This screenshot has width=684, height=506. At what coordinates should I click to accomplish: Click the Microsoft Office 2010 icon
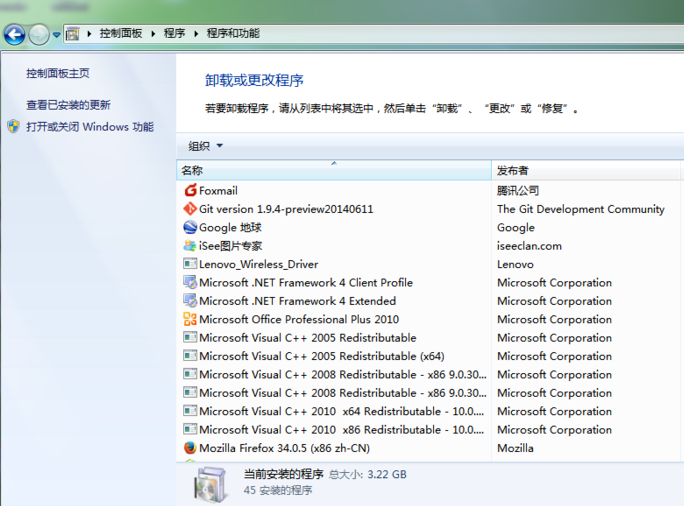[190, 319]
